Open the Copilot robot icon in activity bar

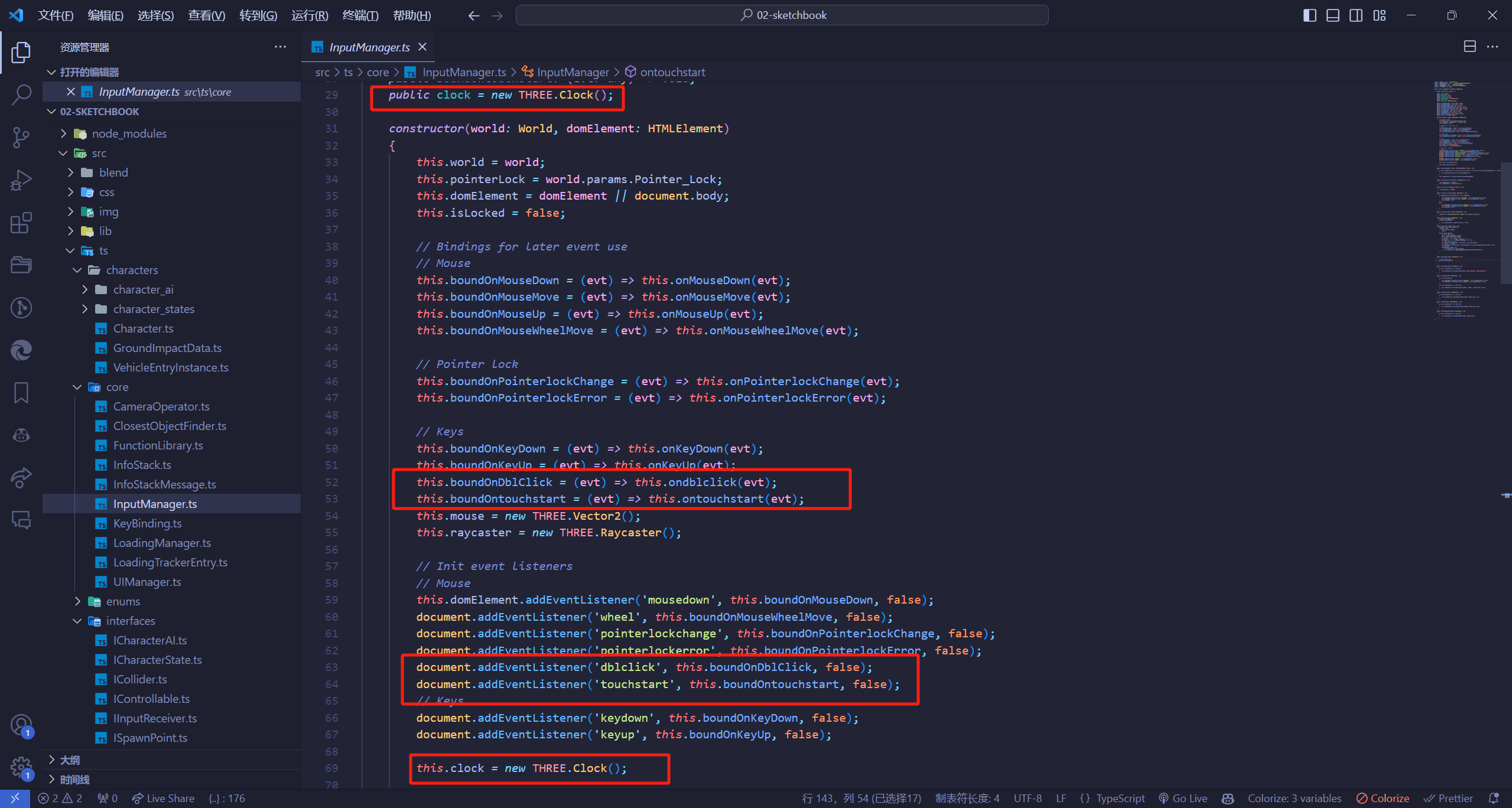[21, 435]
